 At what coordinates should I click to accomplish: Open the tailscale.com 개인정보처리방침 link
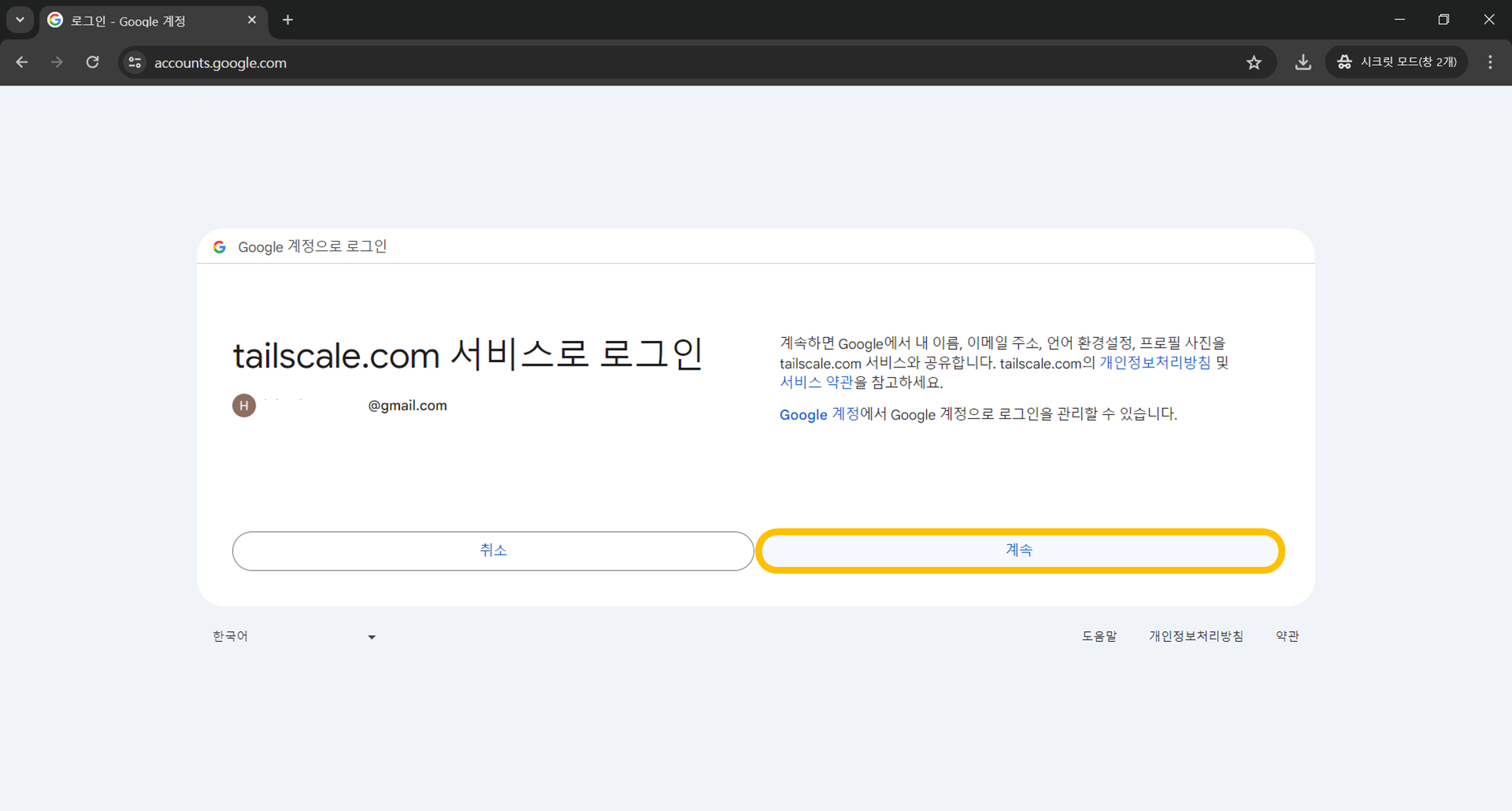pos(1154,363)
